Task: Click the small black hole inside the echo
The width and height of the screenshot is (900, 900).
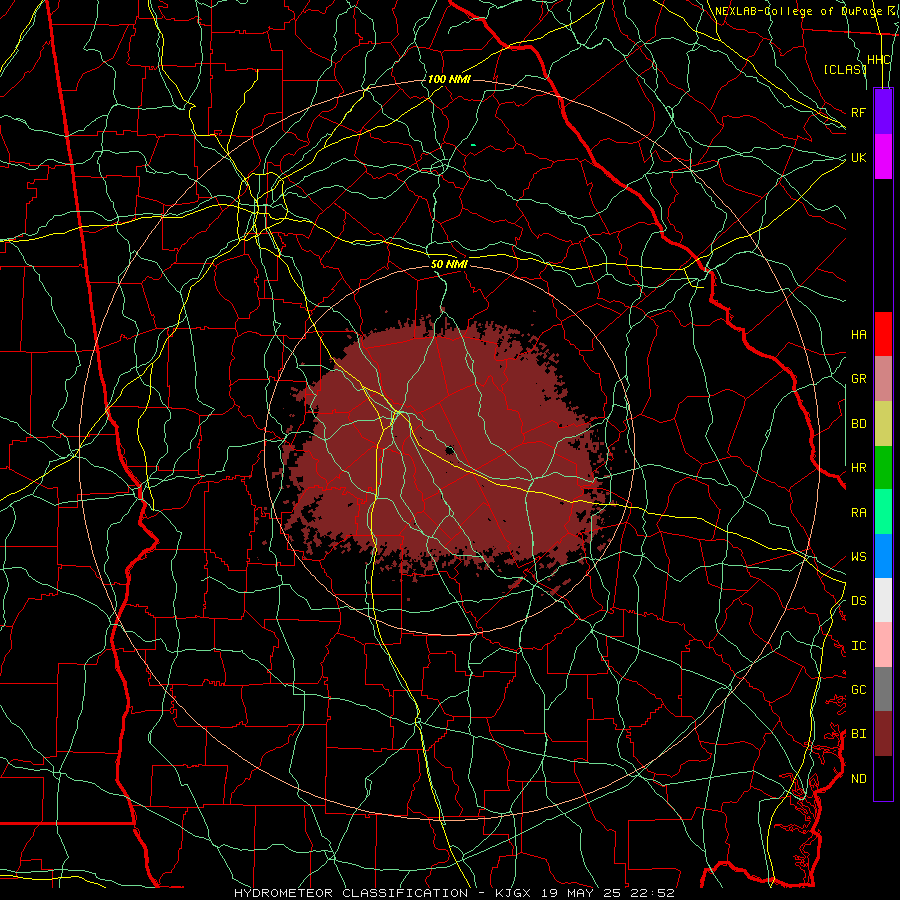Action: point(450,449)
